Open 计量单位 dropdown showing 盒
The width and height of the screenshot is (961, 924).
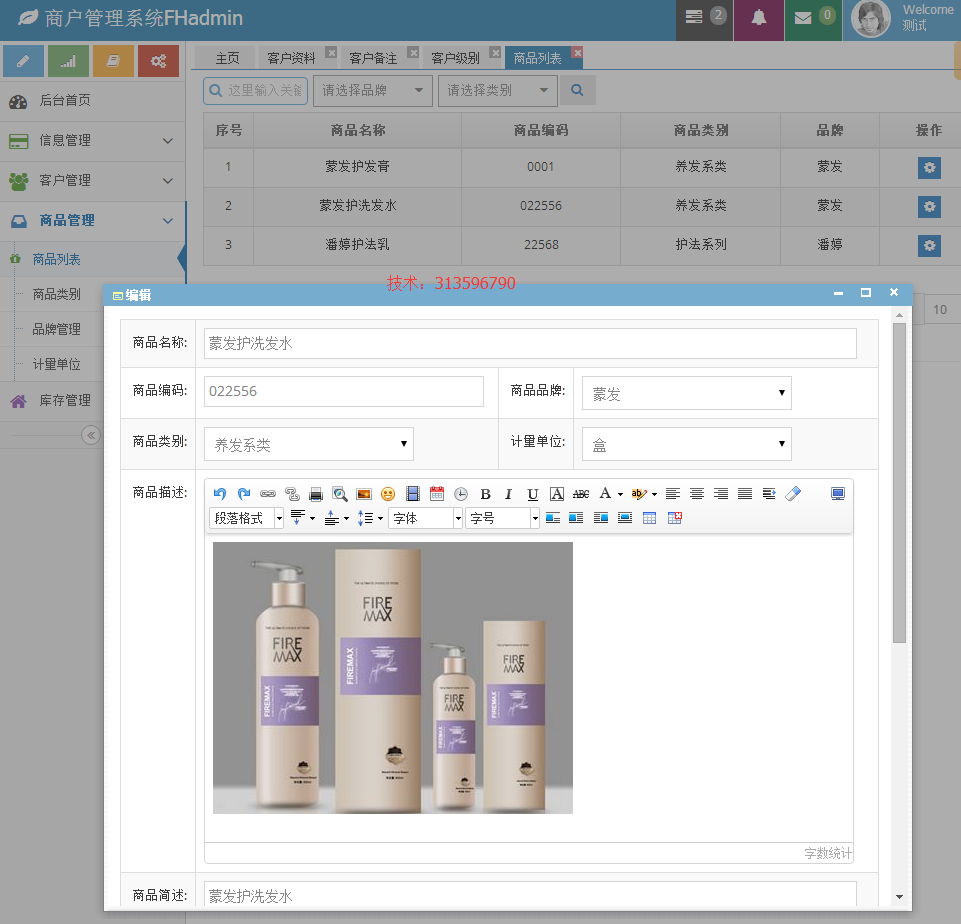pos(686,444)
